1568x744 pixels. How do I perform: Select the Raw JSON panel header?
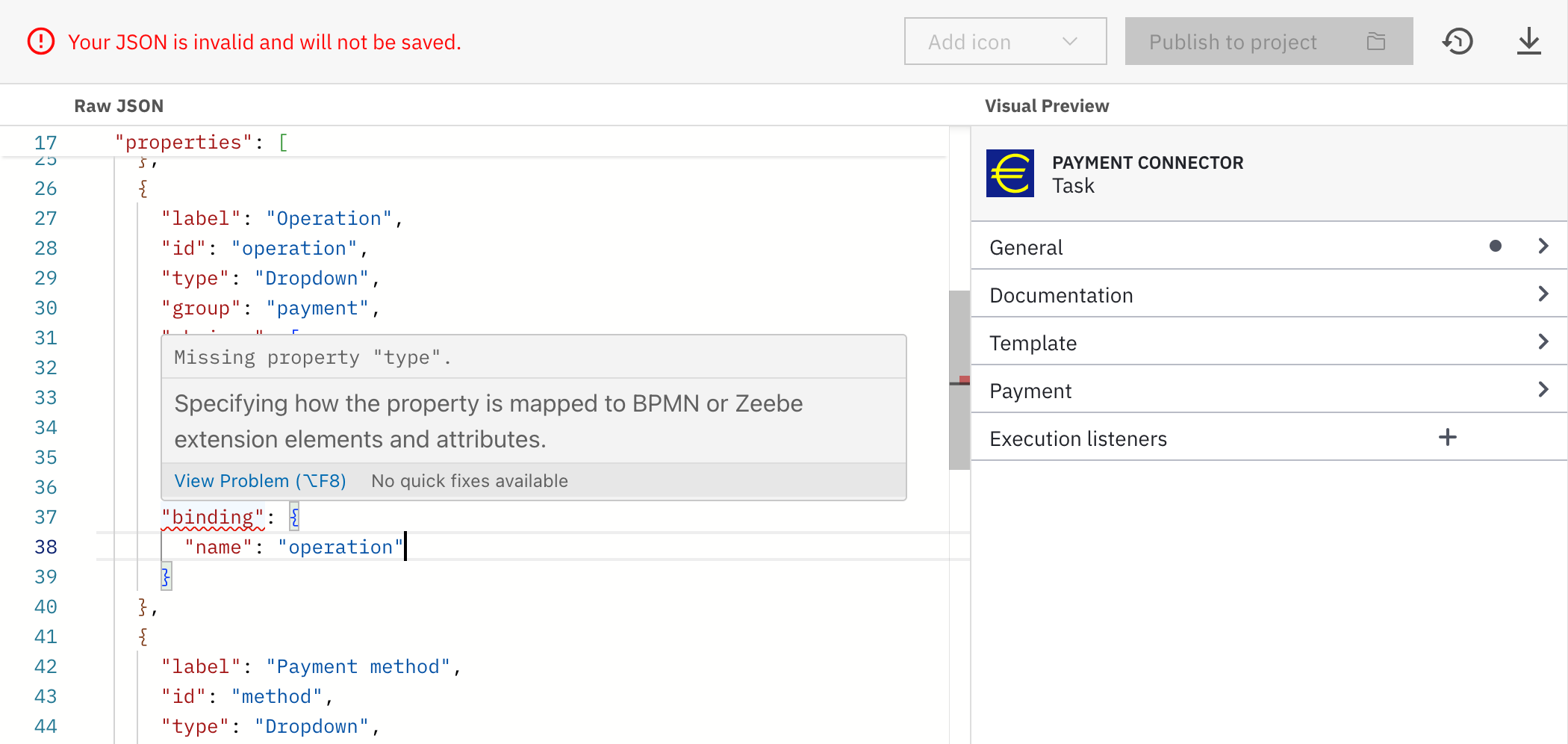tap(119, 106)
